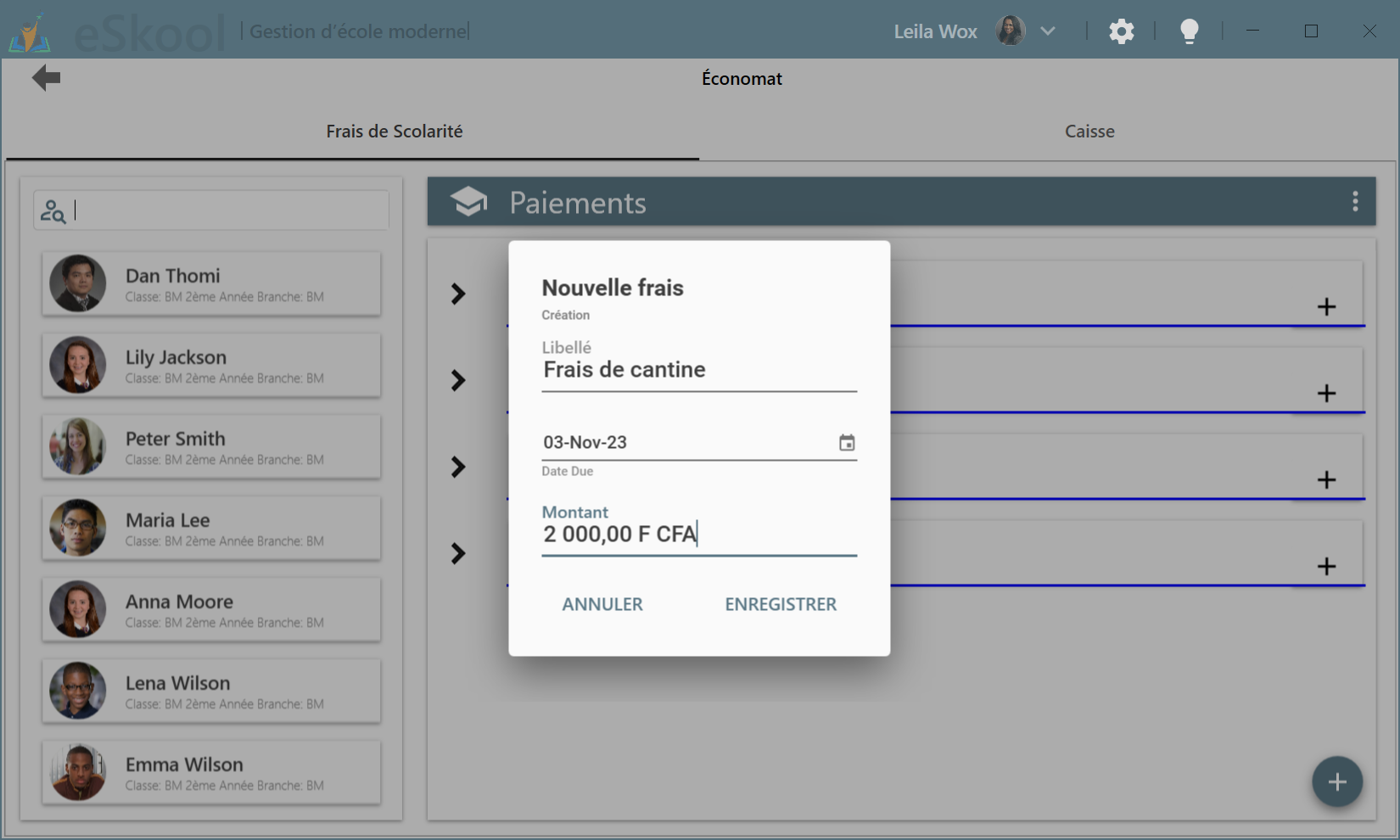Viewport: 1400px width, 840px height.
Task: Open Paiements three-dot options menu
Action: coord(1354,201)
